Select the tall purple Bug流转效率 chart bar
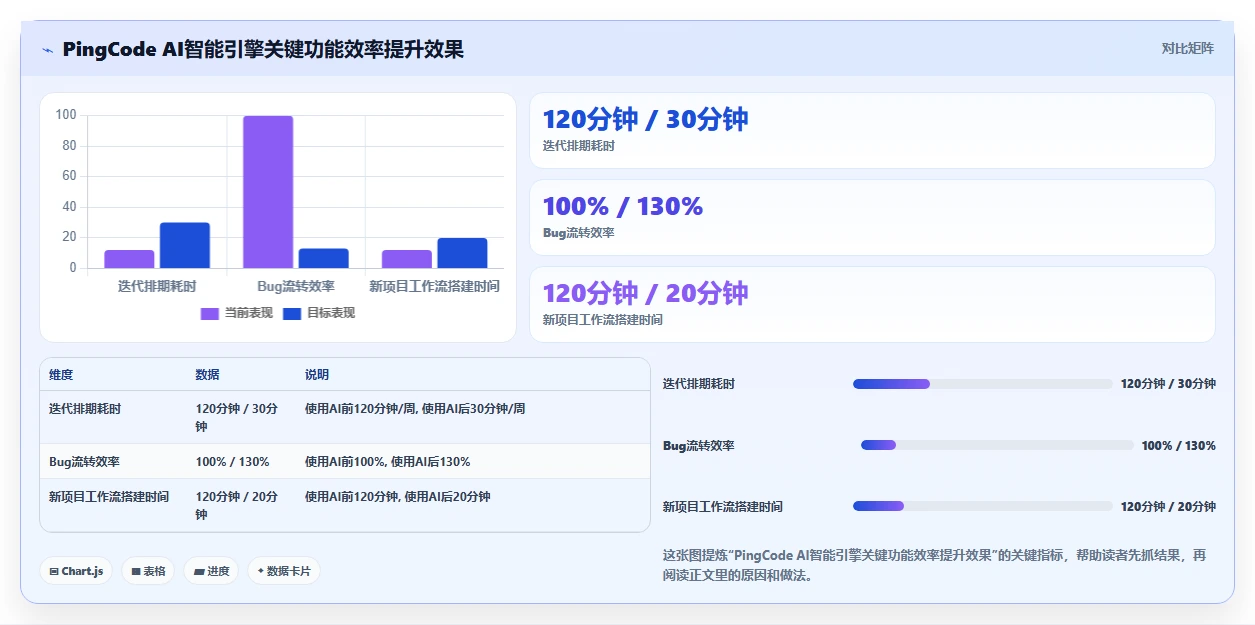The image size is (1255, 625). tap(268, 192)
